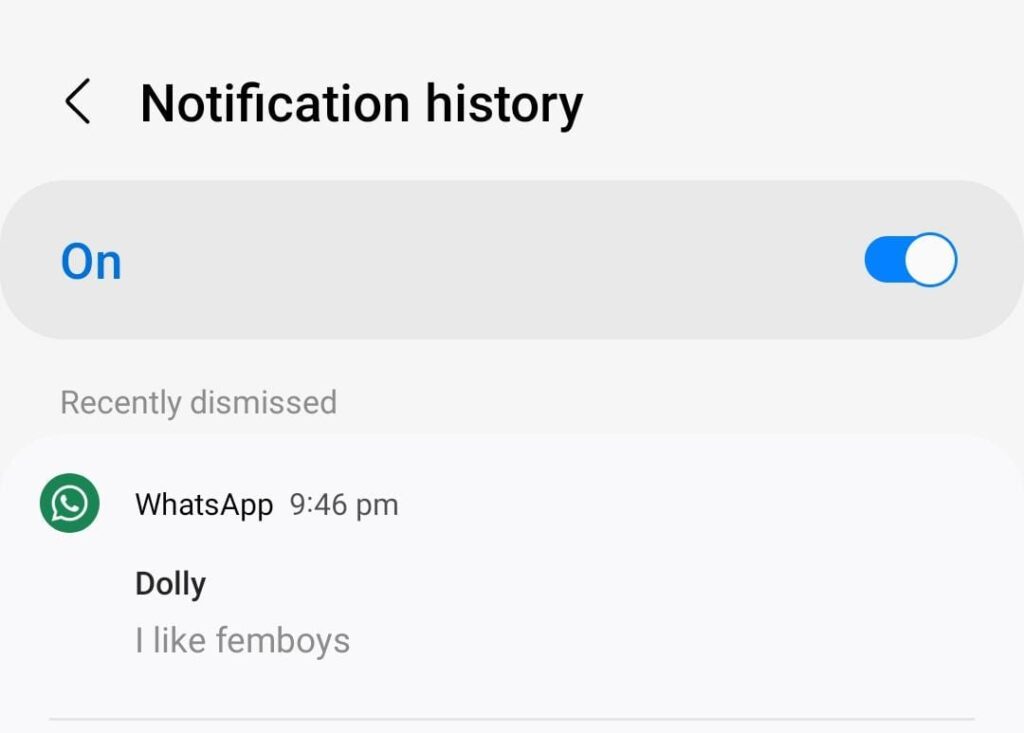1024x733 pixels.
Task: Tap empty header area right of title
Action: click(800, 104)
